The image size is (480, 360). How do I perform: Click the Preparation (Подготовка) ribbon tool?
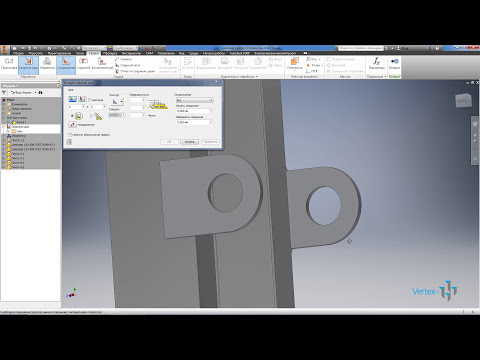[x=9, y=63]
